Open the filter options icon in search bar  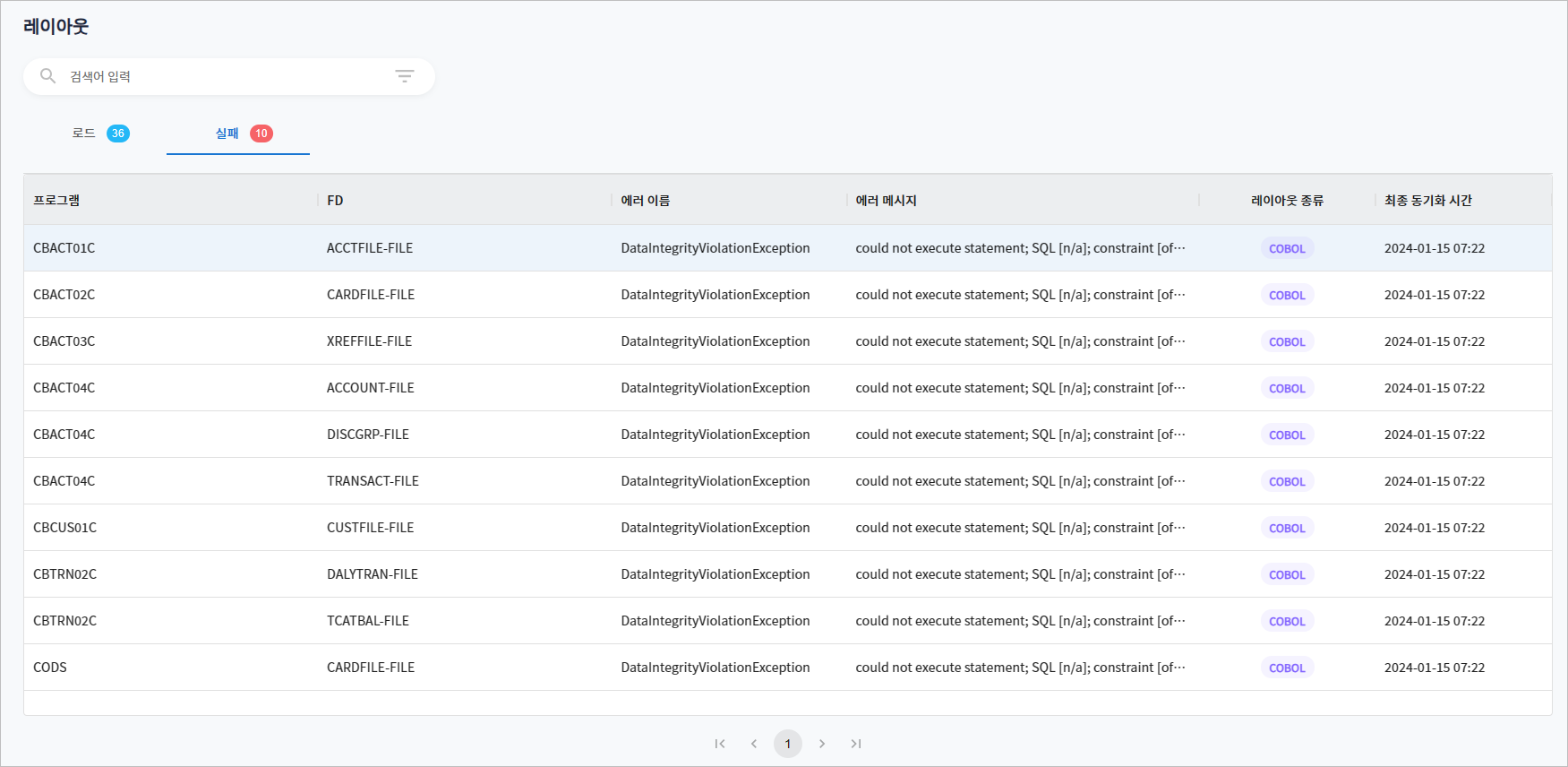click(x=405, y=76)
